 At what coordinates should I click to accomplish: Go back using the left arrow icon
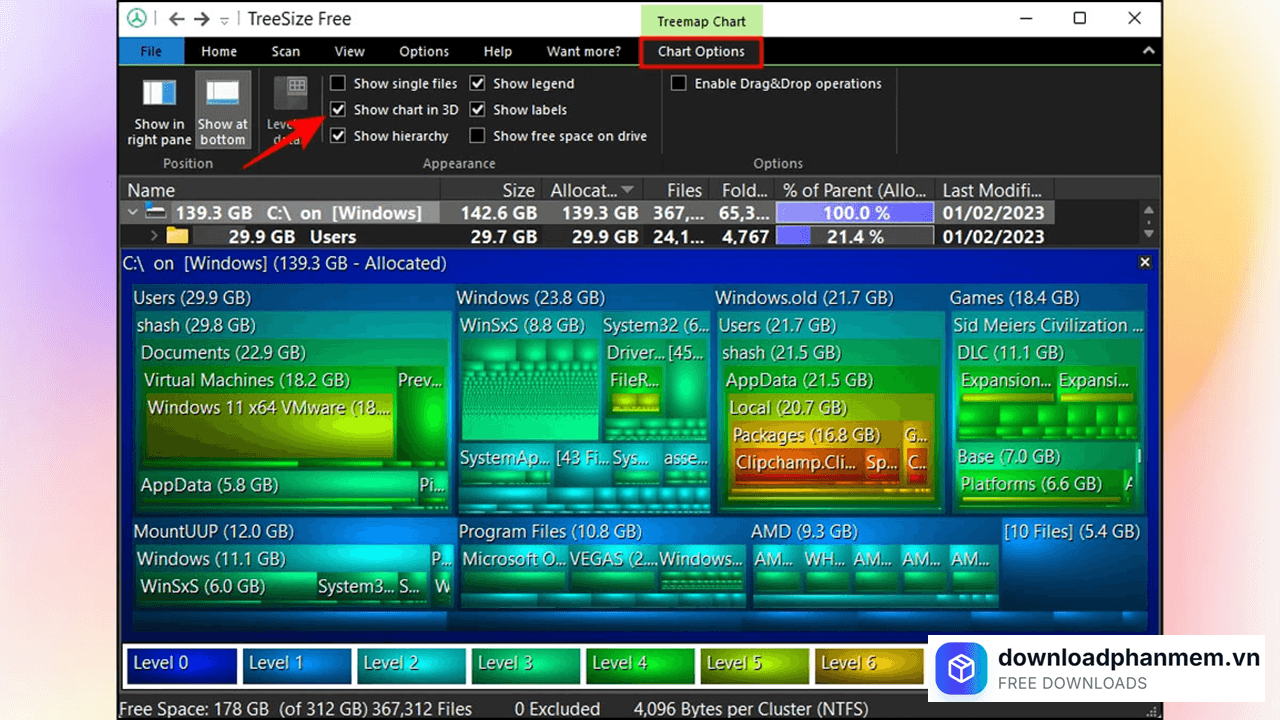(177, 19)
